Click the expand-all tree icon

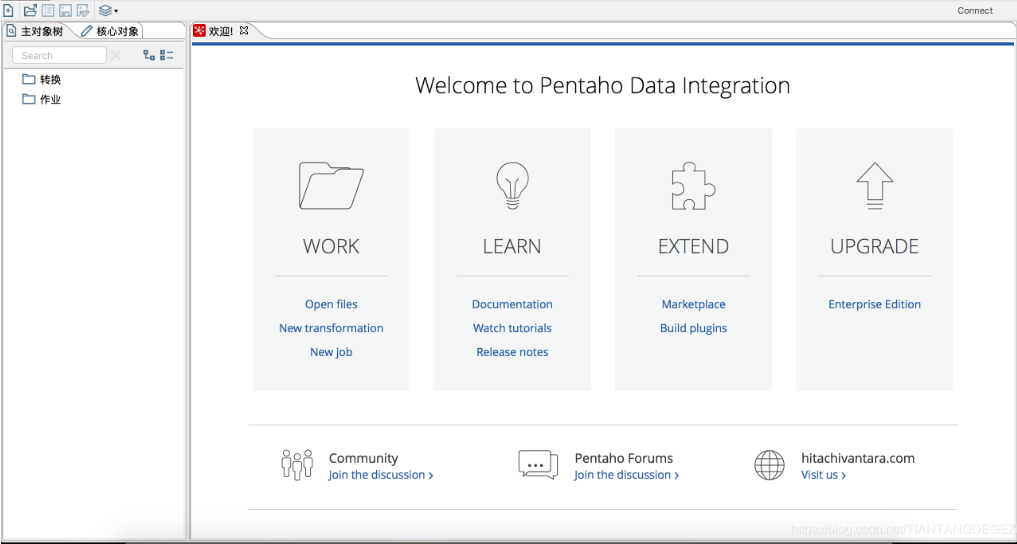pos(149,55)
